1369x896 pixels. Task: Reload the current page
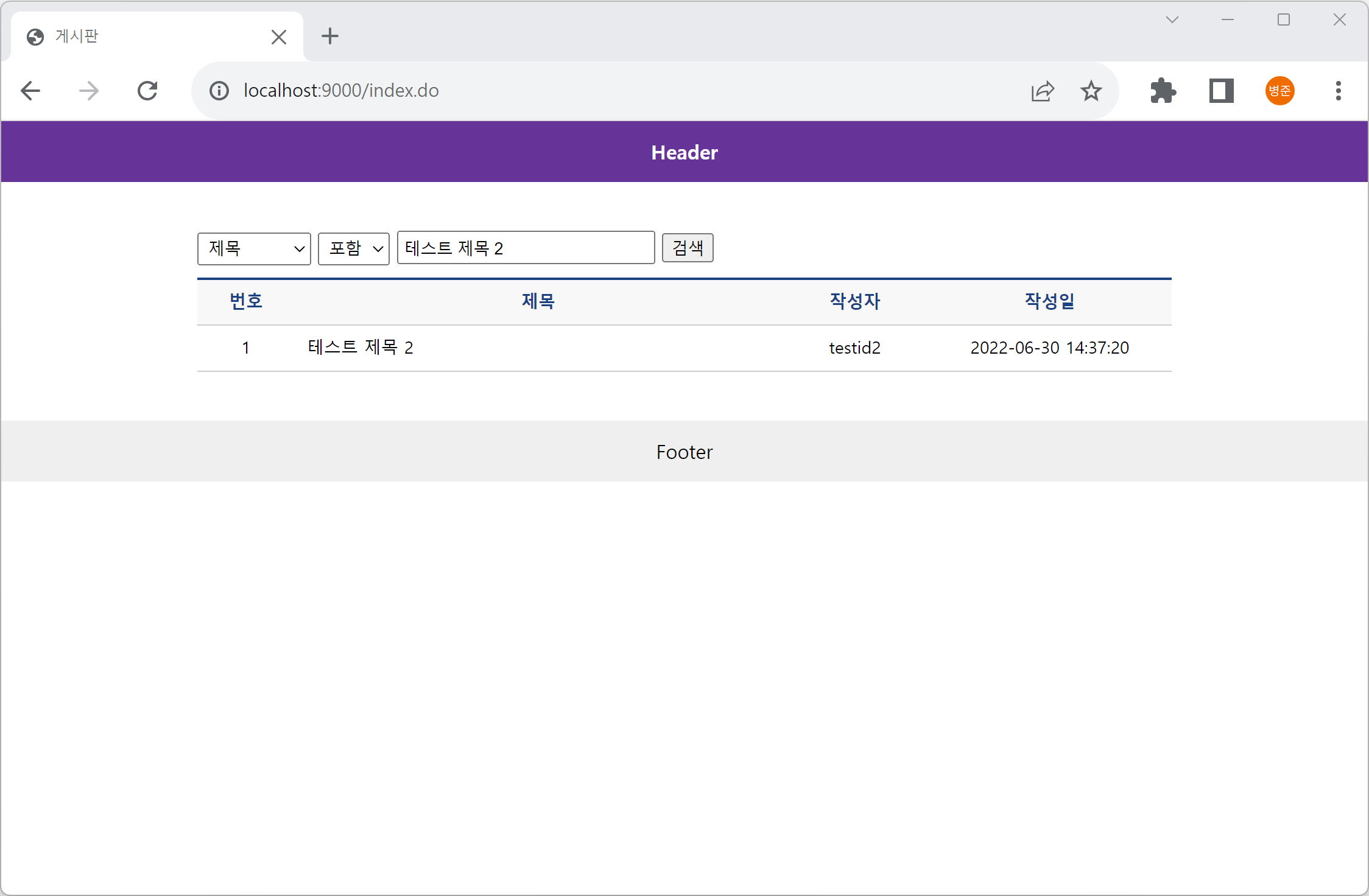pyautogui.click(x=147, y=91)
